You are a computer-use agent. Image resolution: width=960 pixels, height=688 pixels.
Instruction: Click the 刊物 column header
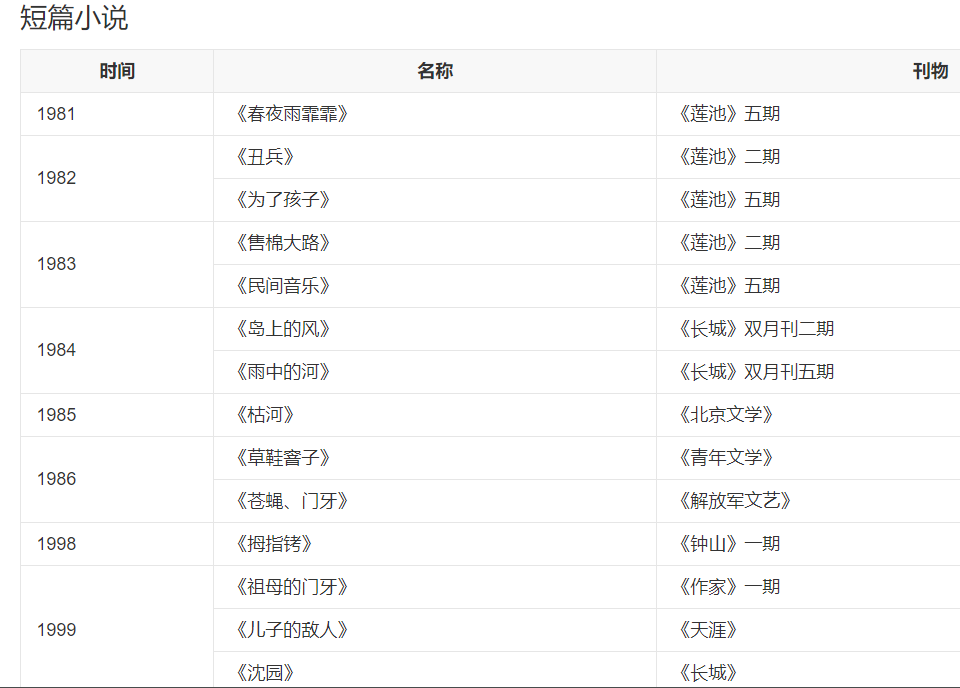[x=930, y=71]
